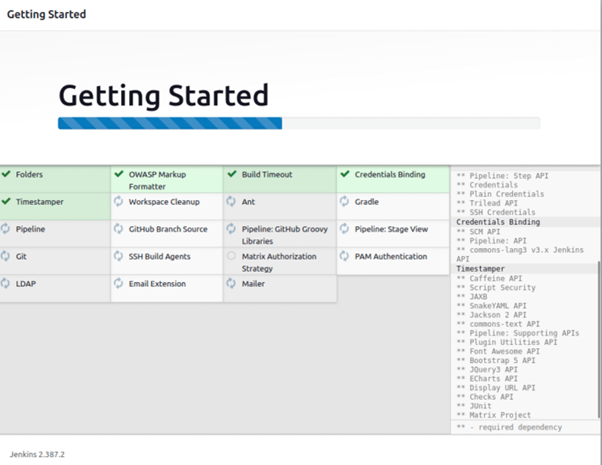Click the sync icon beside Gradle
The width and height of the screenshot is (602, 465).
pyautogui.click(x=345, y=201)
